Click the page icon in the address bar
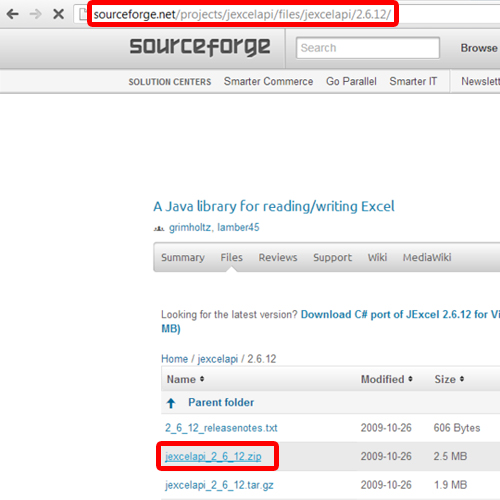 82,14
